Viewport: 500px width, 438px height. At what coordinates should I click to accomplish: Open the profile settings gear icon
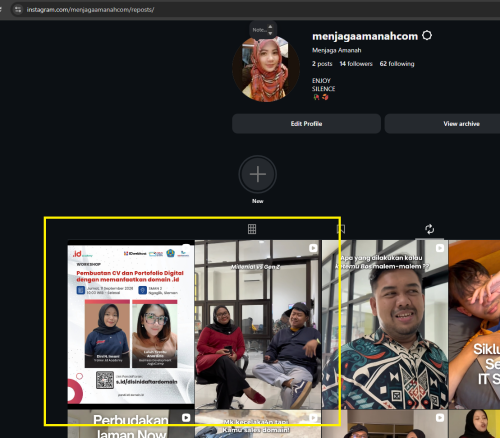(x=427, y=35)
